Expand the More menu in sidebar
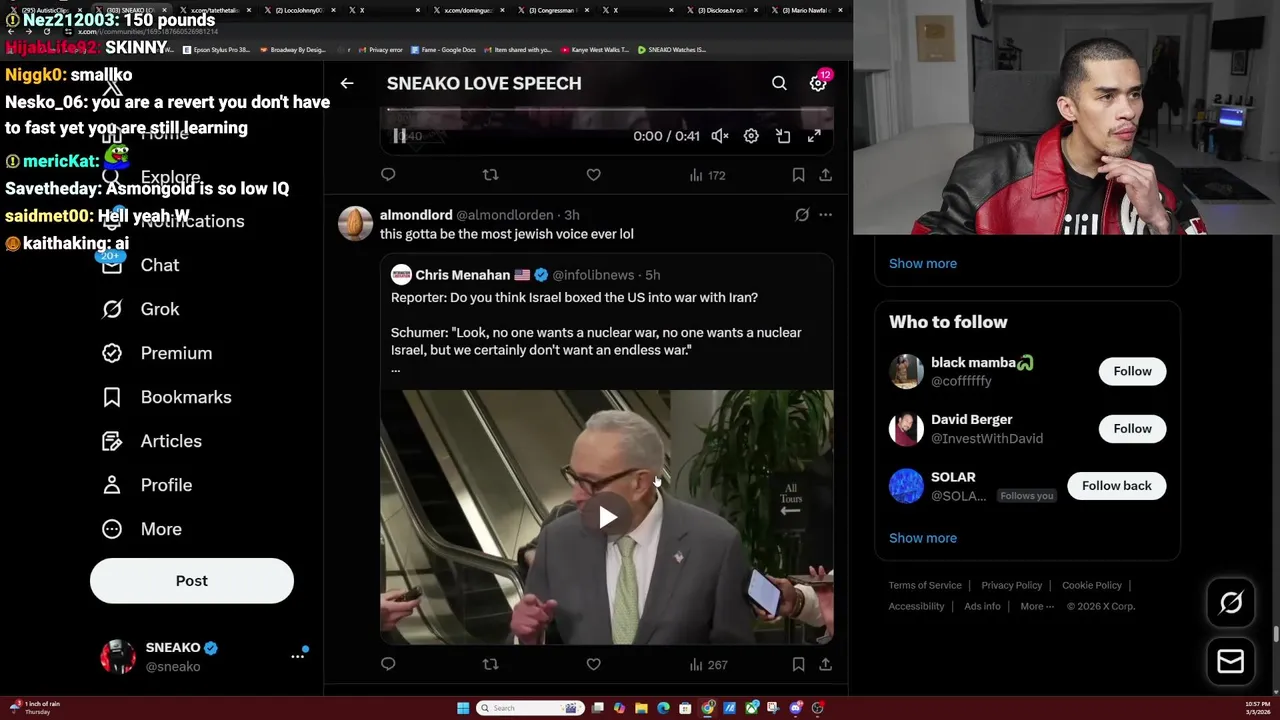 pyautogui.click(x=142, y=529)
